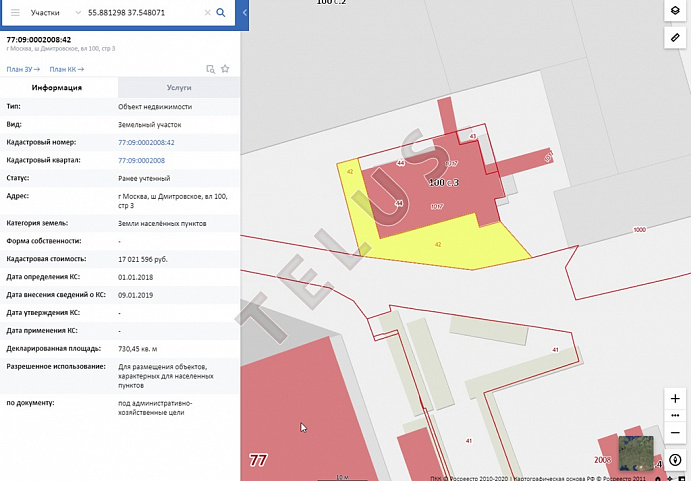
Task: Switch to the Информация tab
Action: [59, 87]
